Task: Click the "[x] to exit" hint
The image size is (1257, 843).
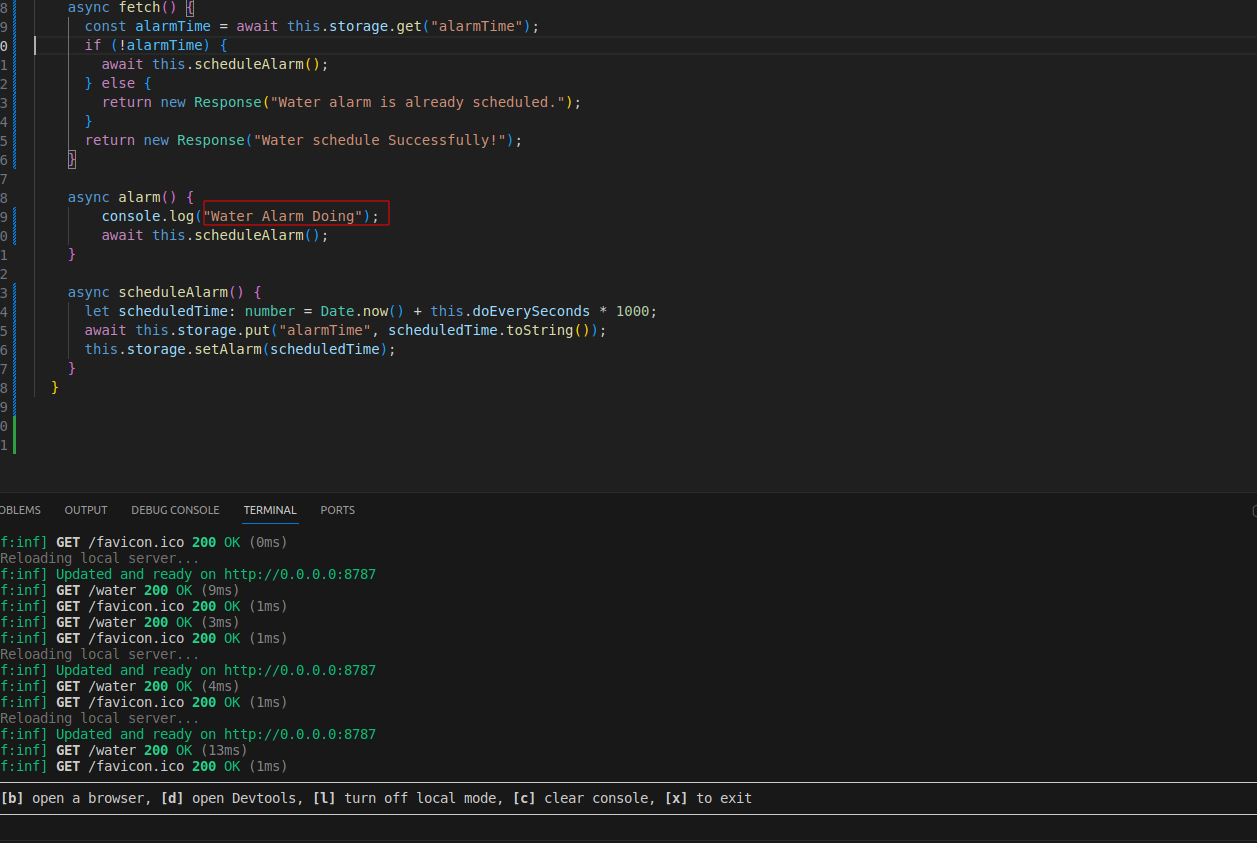Action: click(x=708, y=798)
